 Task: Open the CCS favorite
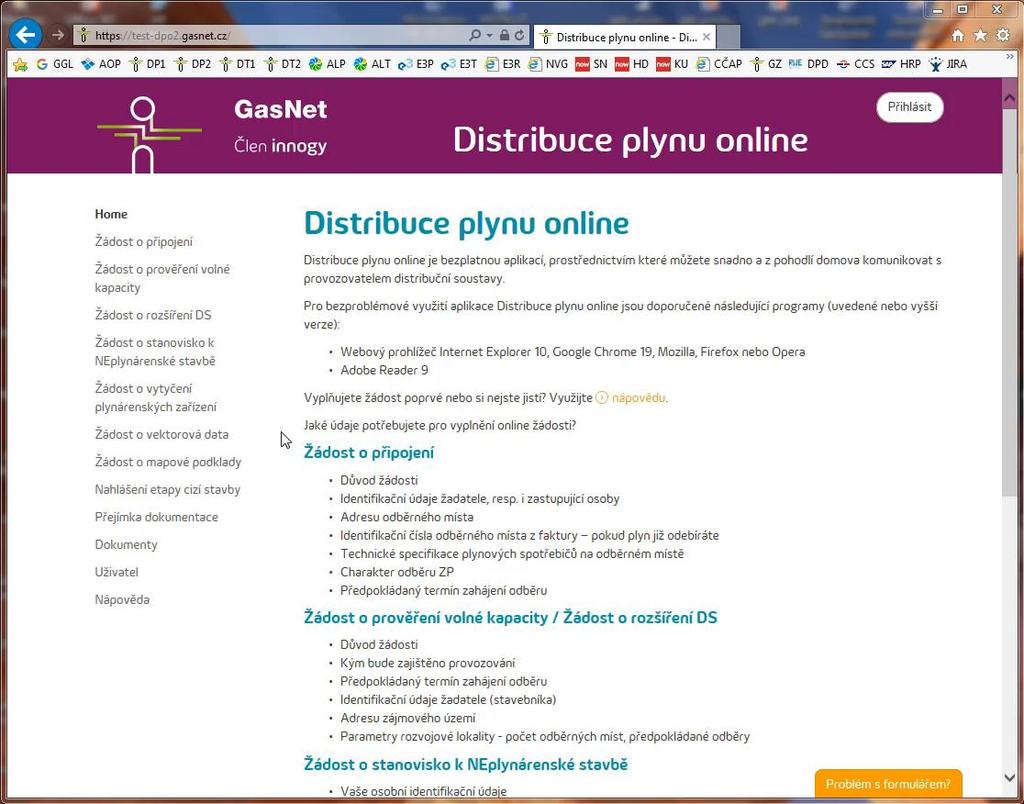pyautogui.click(x=856, y=64)
